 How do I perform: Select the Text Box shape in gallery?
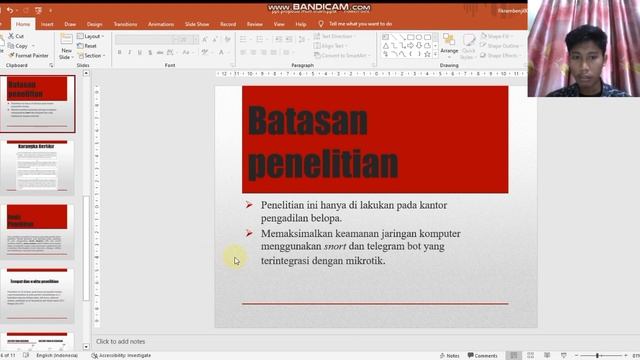(x=386, y=37)
